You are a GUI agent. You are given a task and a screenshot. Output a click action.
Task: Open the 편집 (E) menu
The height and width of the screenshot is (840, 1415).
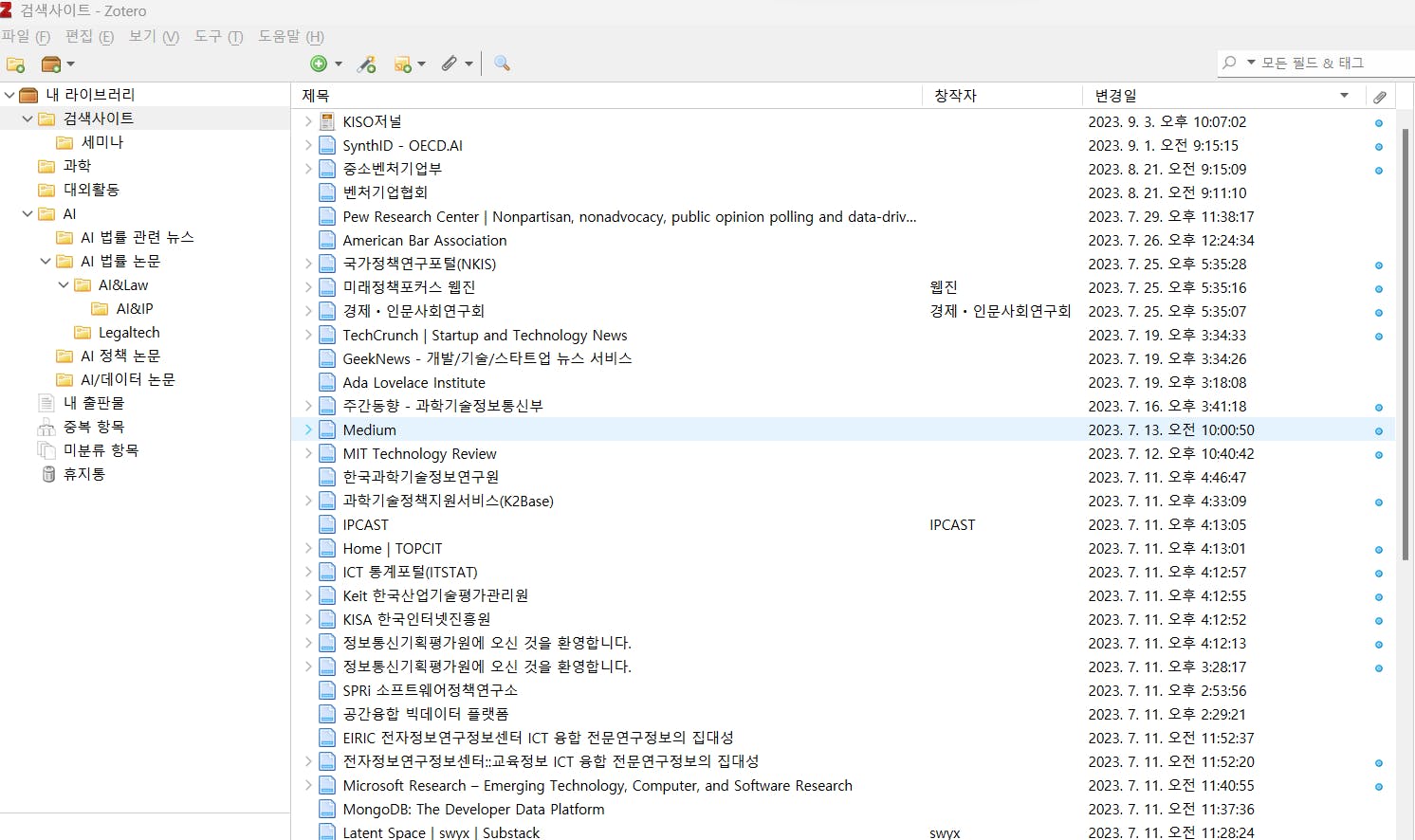(89, 36)
